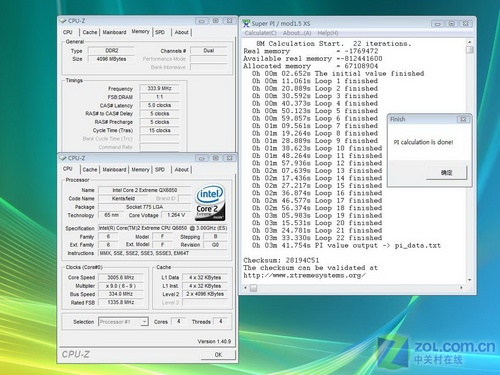This screenshot has height=375, width=500.
Task: Click Super PI horizontal scrollbar thumb
Action: click(x=254, y=288)
